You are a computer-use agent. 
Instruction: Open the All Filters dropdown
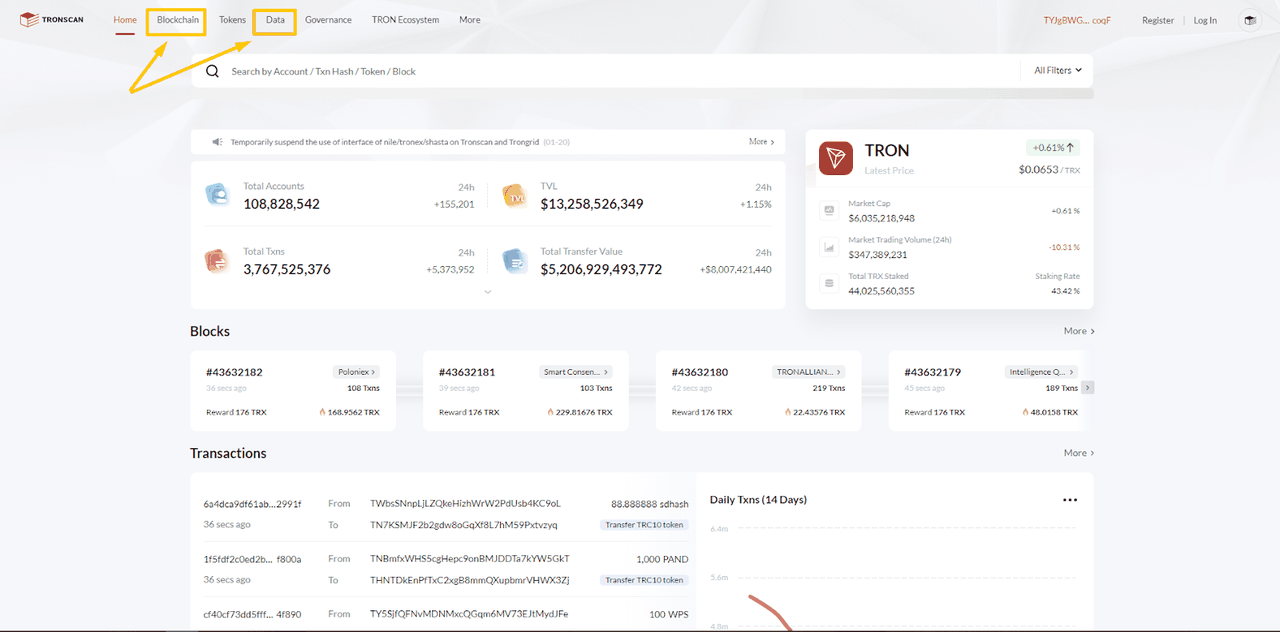[x=1057, y=70]
